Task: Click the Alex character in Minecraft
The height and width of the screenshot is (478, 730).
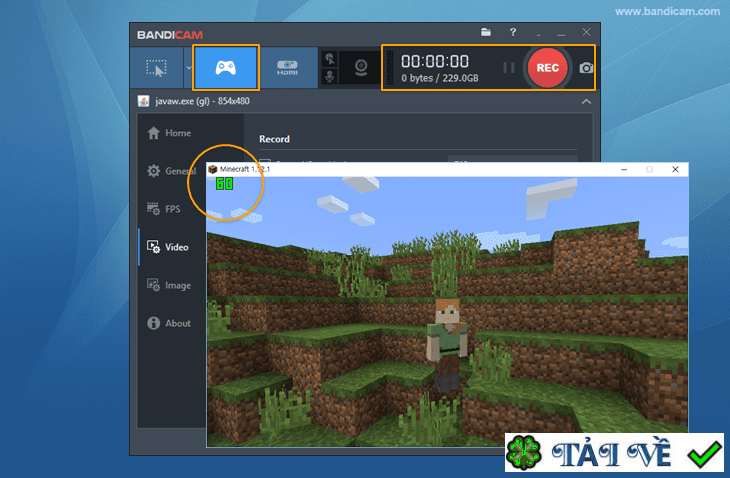Action: (447, 345)
